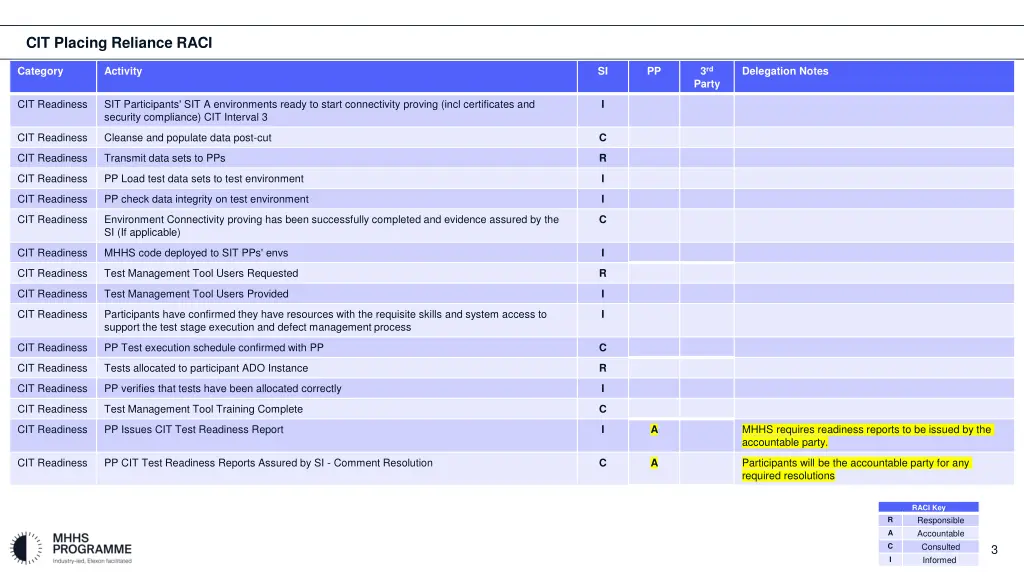Click the Delegation Notes column header
The height and width of the screenshot is (576, 1024).
click(x=785, y=71)
